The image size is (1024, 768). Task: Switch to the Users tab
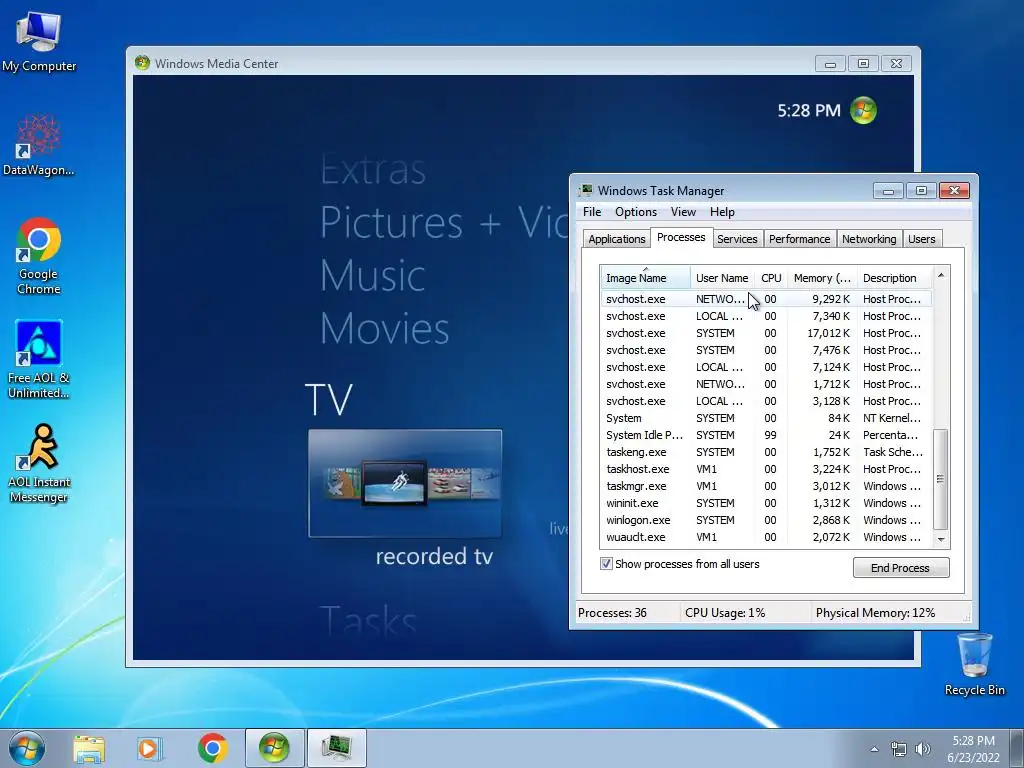pyautogui.click(x=921, y=239)
